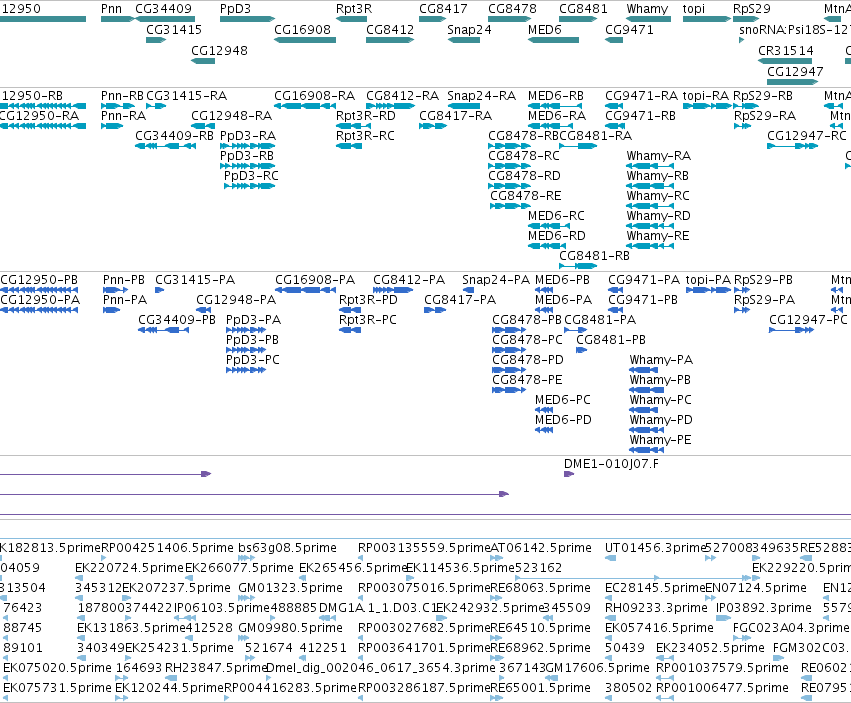Select the RH09233.3prime EST

coord(610,618)
